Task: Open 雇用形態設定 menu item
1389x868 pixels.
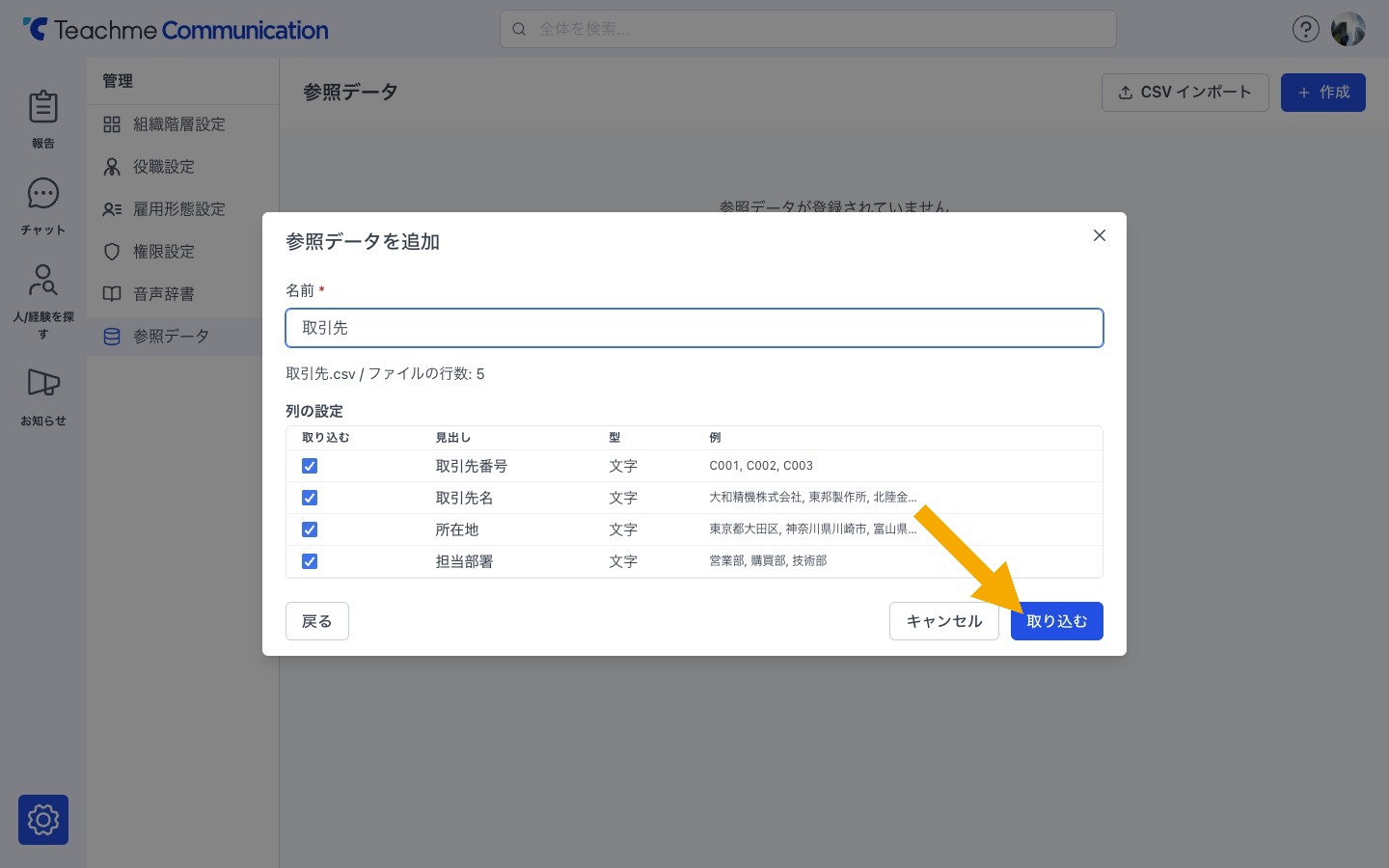Action: (x=182, y=209)
